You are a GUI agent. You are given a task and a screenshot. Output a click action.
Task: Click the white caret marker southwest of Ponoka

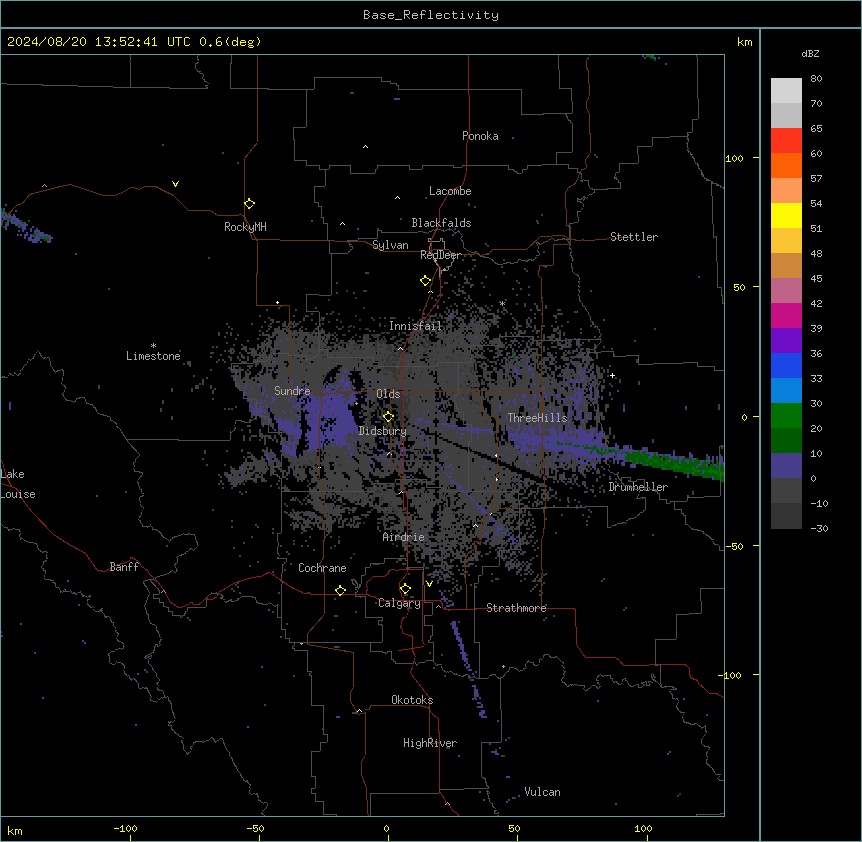366,147
